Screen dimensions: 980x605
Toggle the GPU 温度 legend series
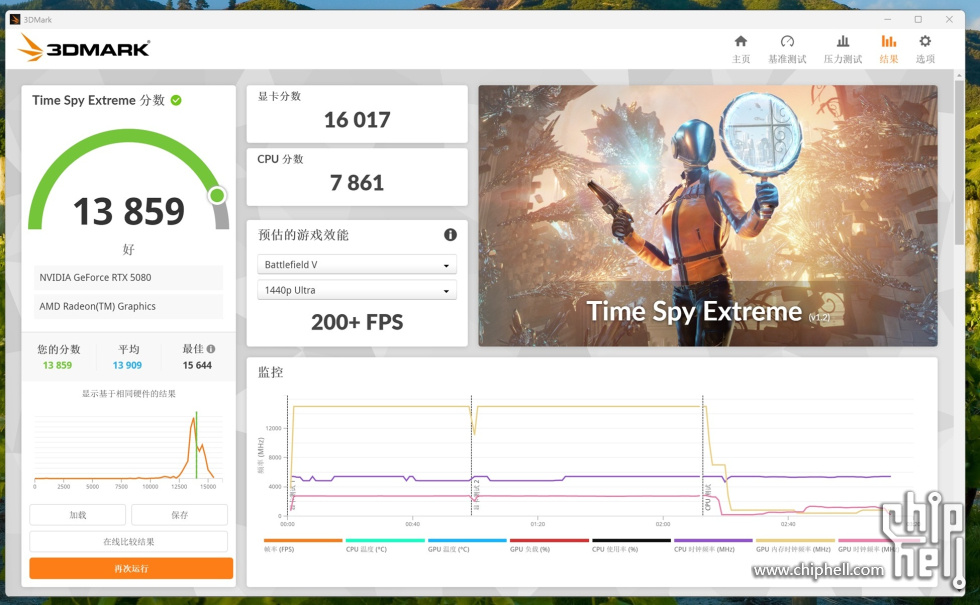pos(467,545)
